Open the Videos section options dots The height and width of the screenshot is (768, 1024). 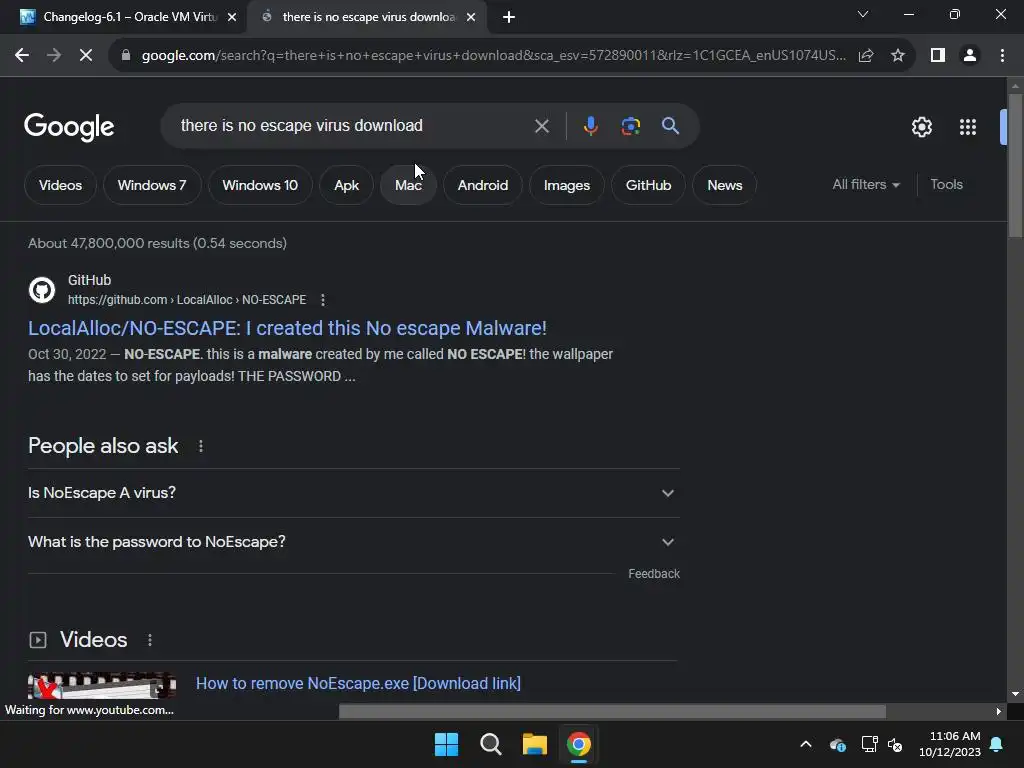150,640
